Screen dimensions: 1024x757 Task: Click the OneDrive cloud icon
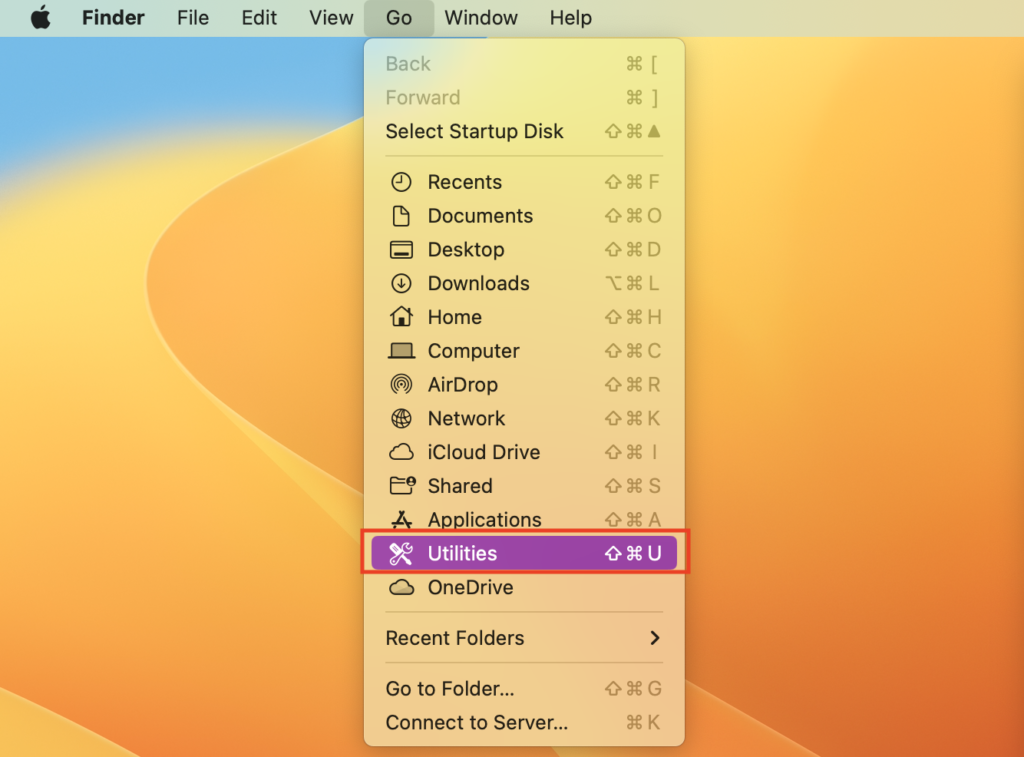401,588
